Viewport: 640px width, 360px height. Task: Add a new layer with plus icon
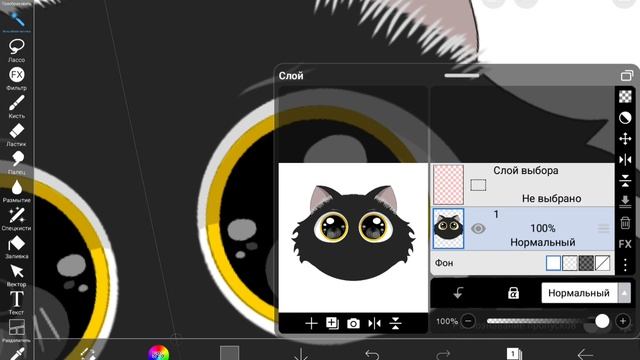(311, 324)
